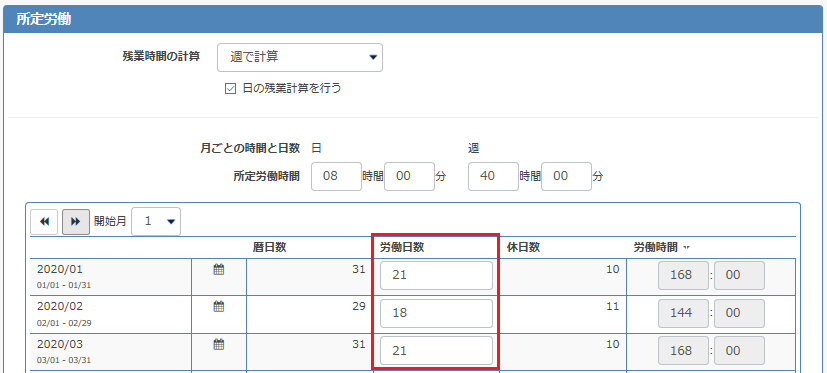Image resolution: width=827 pixels, height=373 pixels.
Task: Edit weekly minutes field next to 40
Action: 566,176
